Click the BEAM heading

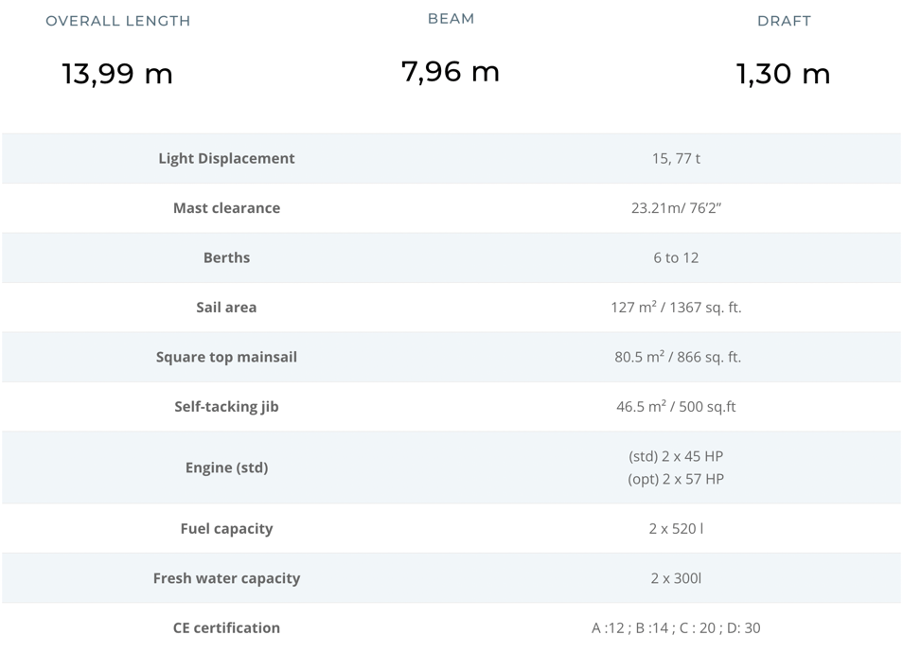(x=451, y=19)
